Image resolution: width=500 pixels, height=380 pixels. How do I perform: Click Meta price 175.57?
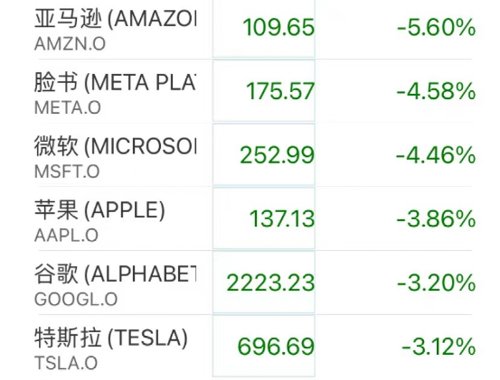280,91
